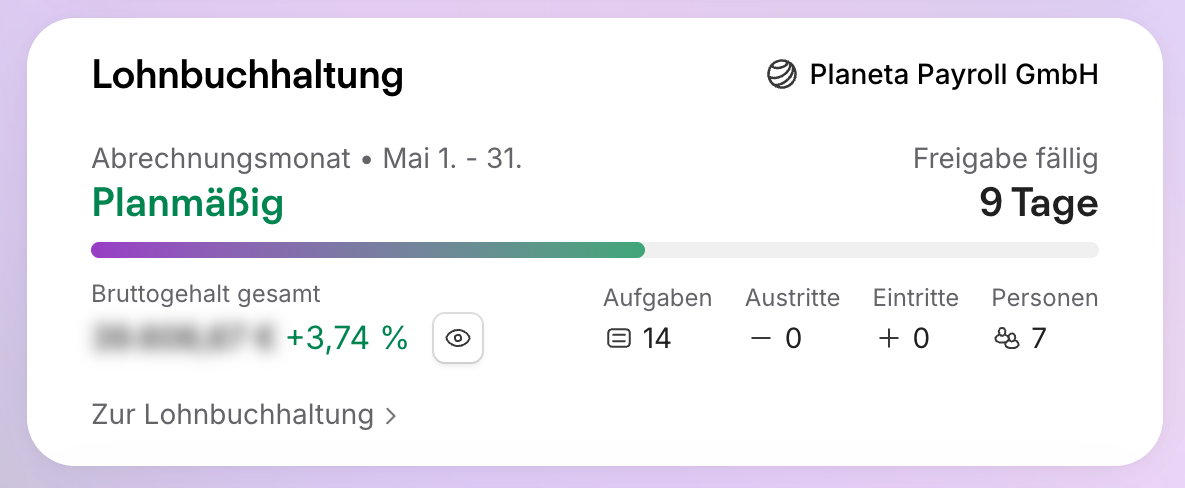The width and height of the screenshot is (1185, 488).
Task: Click the Lohnbuchhaltung heading
Action: click(x=247, y=76)
